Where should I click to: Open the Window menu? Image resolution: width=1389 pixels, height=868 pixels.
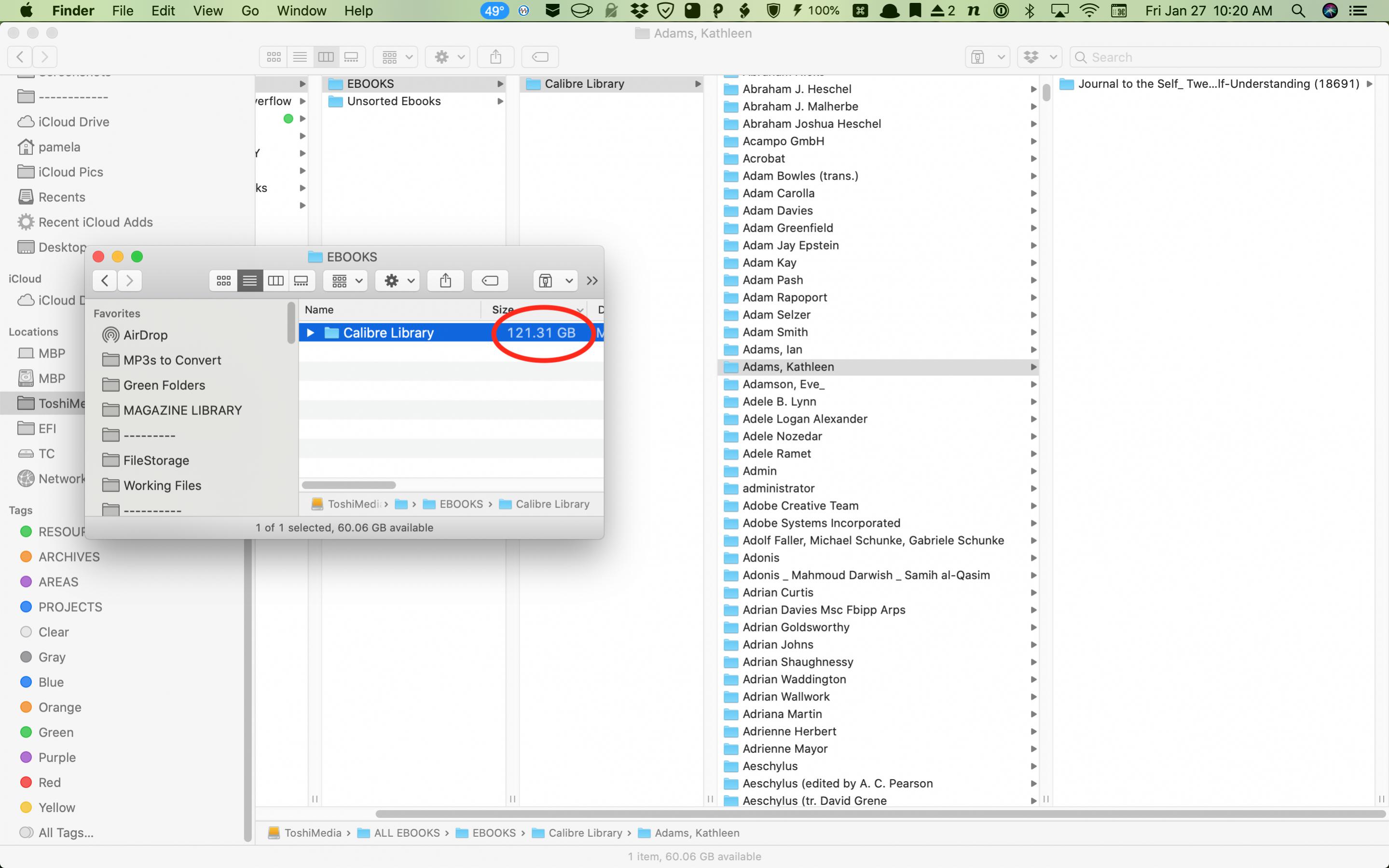tap(302, 10)
